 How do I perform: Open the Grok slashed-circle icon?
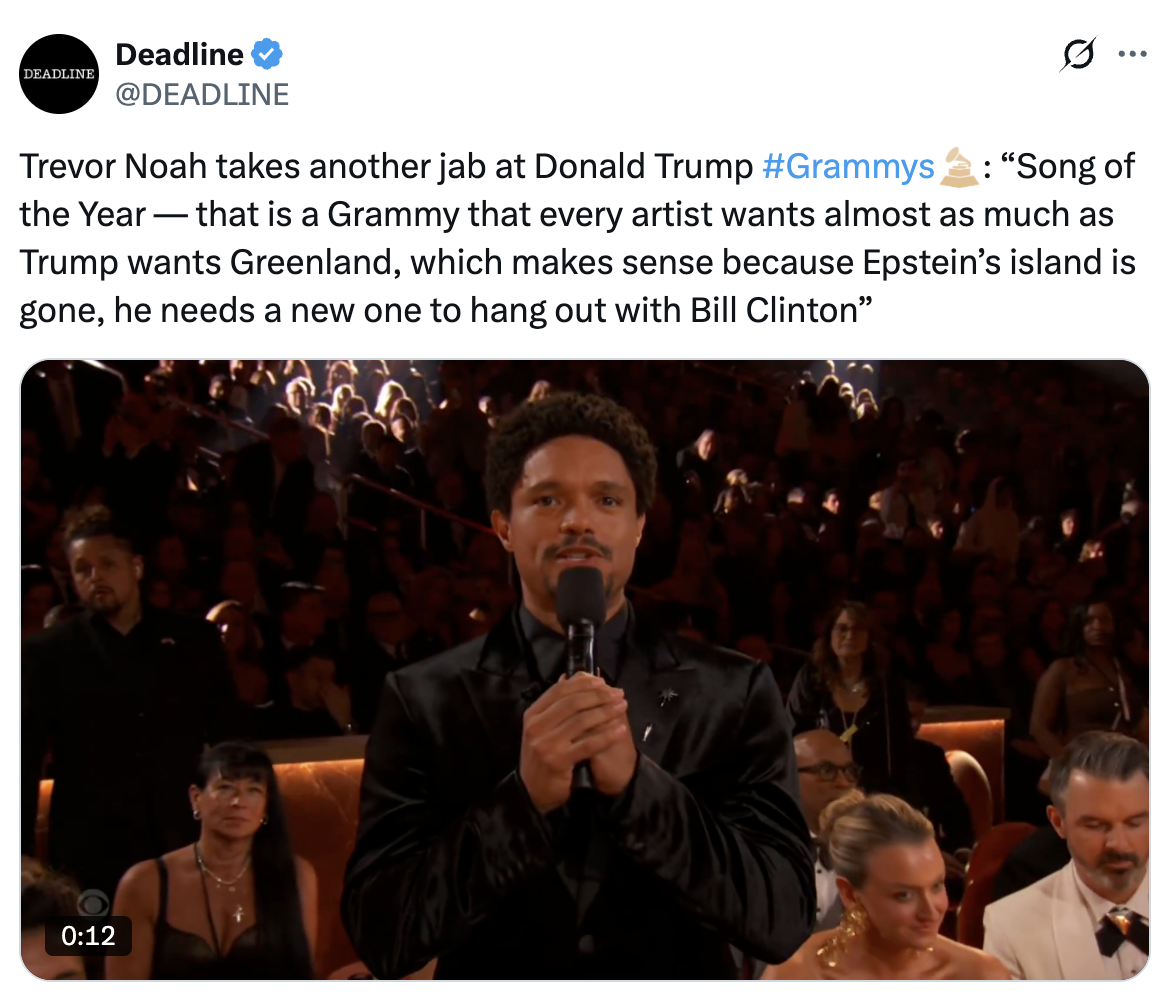(x=1077, y=55)
